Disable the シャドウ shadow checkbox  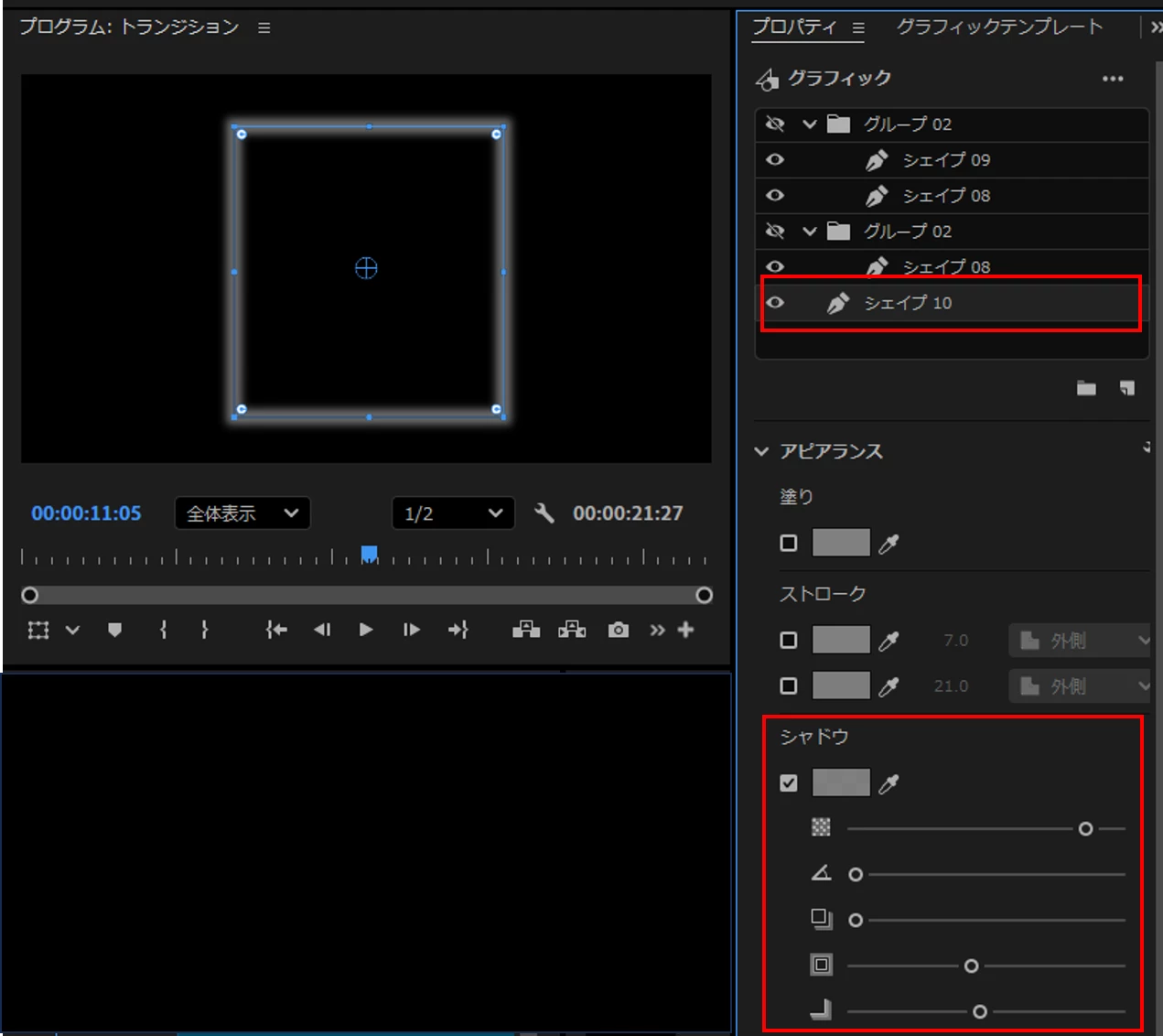pyautogui.click(x=789, y=783)
